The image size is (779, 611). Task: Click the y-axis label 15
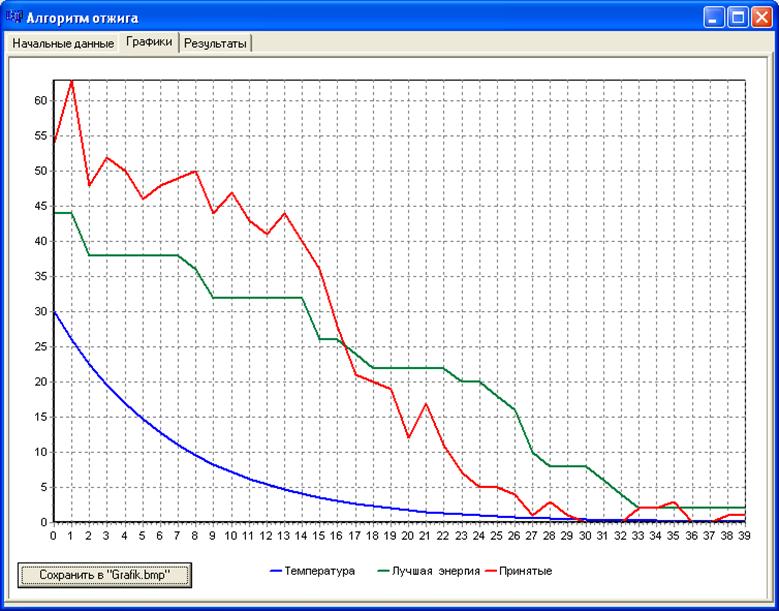tap(40, 417)
